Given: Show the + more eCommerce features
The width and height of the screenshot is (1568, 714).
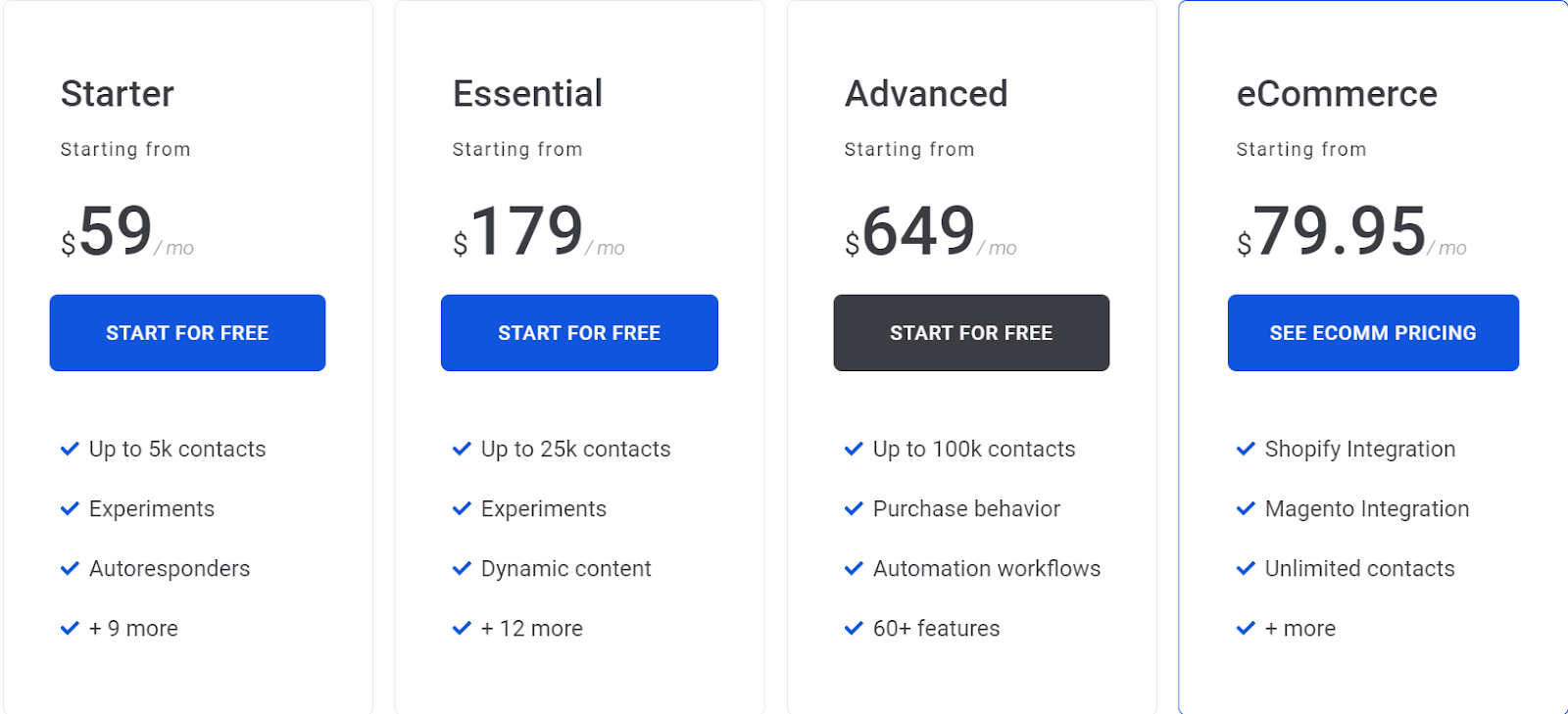Looking at the screenshot, I should (1299, 628).
